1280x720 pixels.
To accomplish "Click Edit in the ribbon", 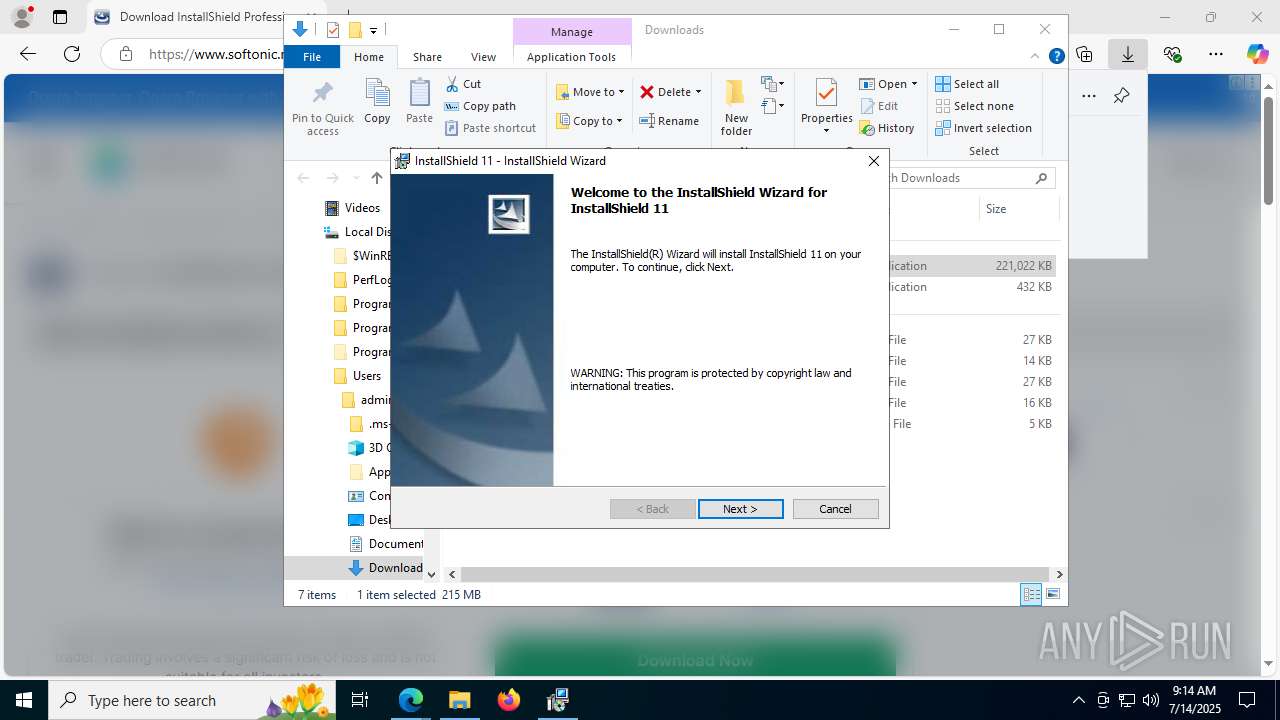I will click(879, 106).
